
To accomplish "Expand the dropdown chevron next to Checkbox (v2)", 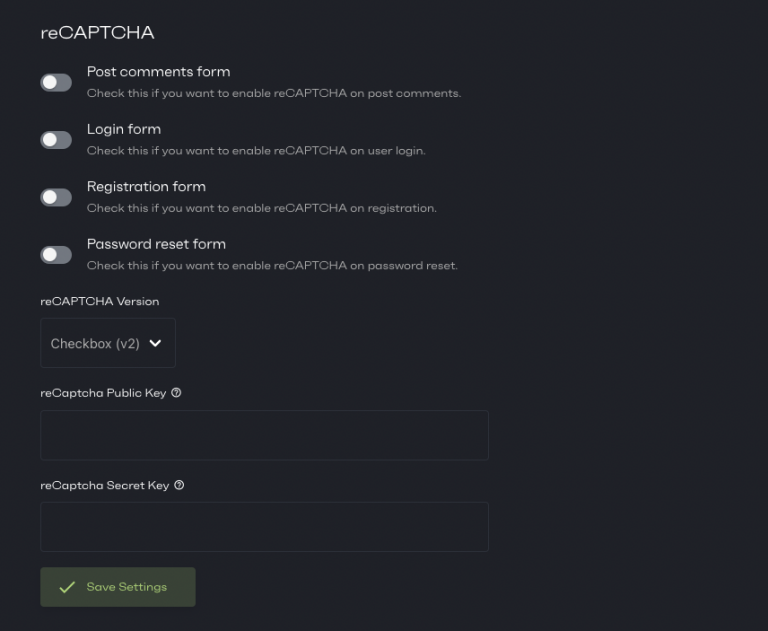I will pyautogui.click(x=155, y=343).
